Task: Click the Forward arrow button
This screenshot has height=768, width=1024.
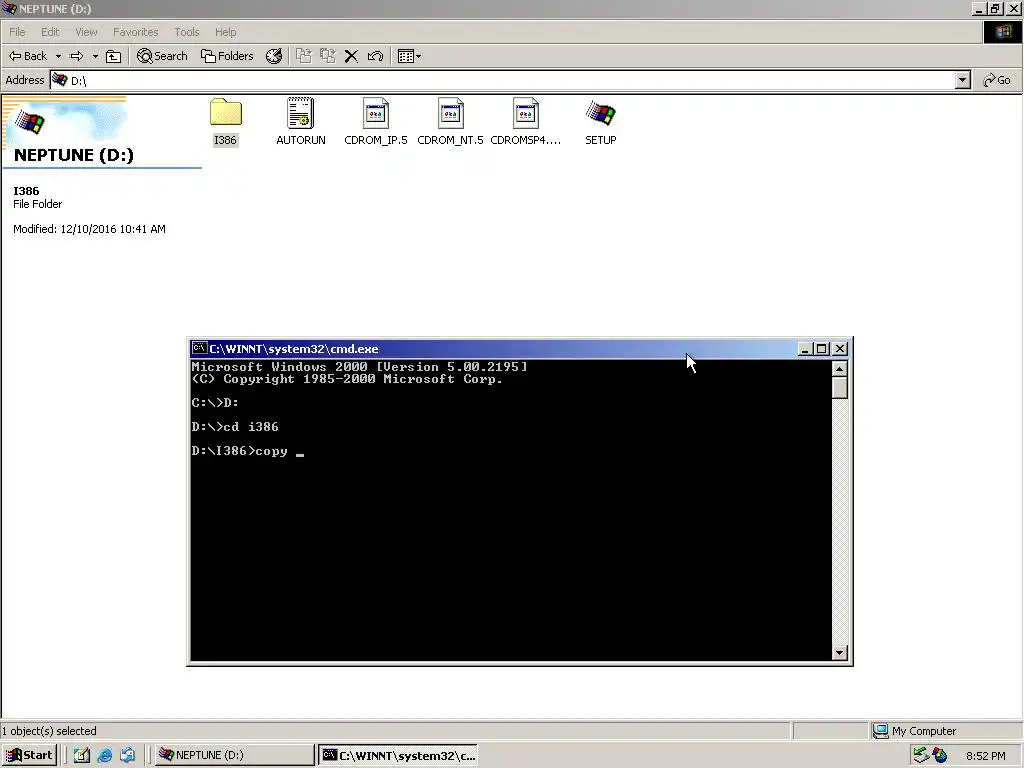Action: (x=76, y=56)
